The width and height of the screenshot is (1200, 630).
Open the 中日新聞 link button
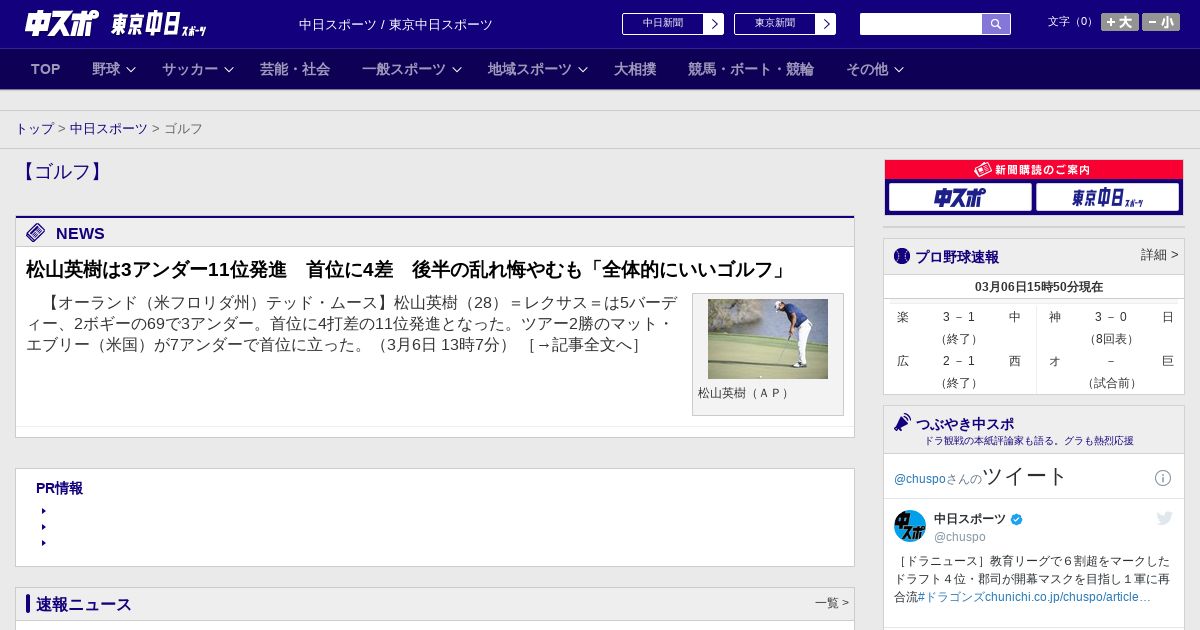663,24
